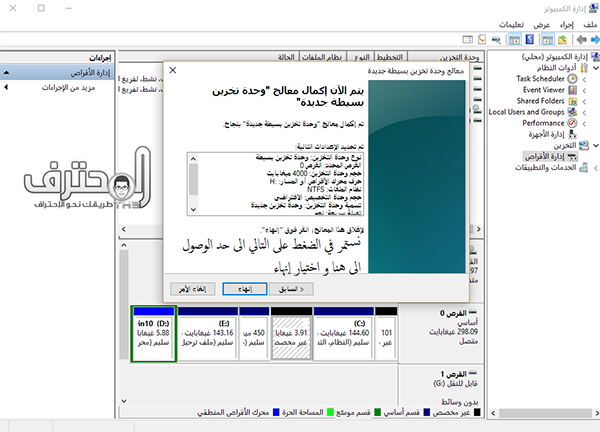The height and width of the screenshot is (432, 600).
Task: Click the إنهاء (Finish) wizard button
Action: 245,289
